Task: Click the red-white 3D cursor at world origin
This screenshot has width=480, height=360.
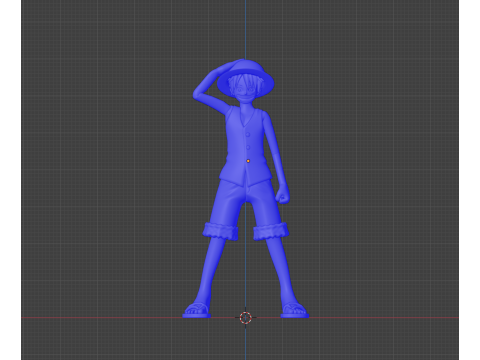Action: (246, 318)
